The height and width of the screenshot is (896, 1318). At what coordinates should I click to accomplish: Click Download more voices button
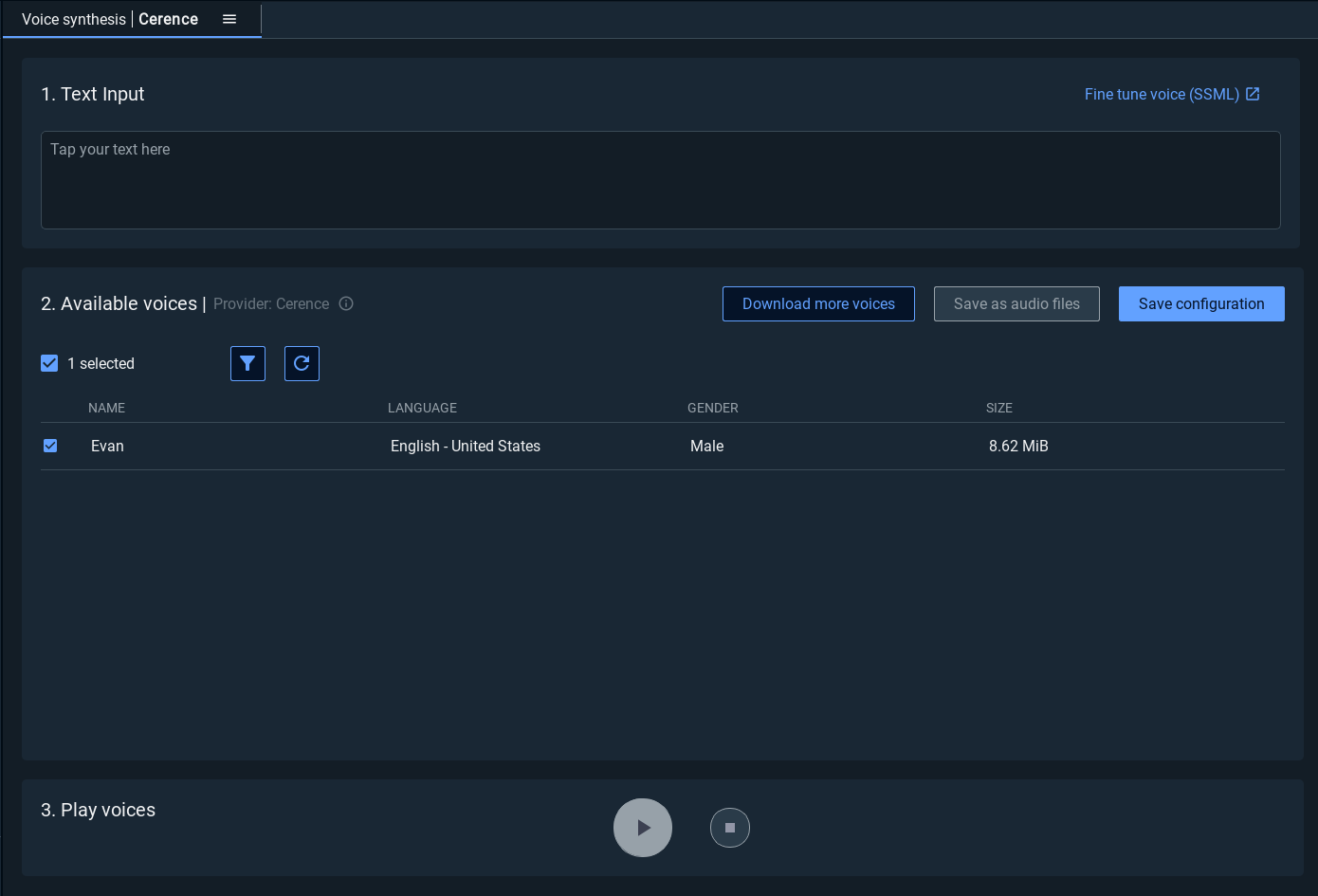pos(818,303)
